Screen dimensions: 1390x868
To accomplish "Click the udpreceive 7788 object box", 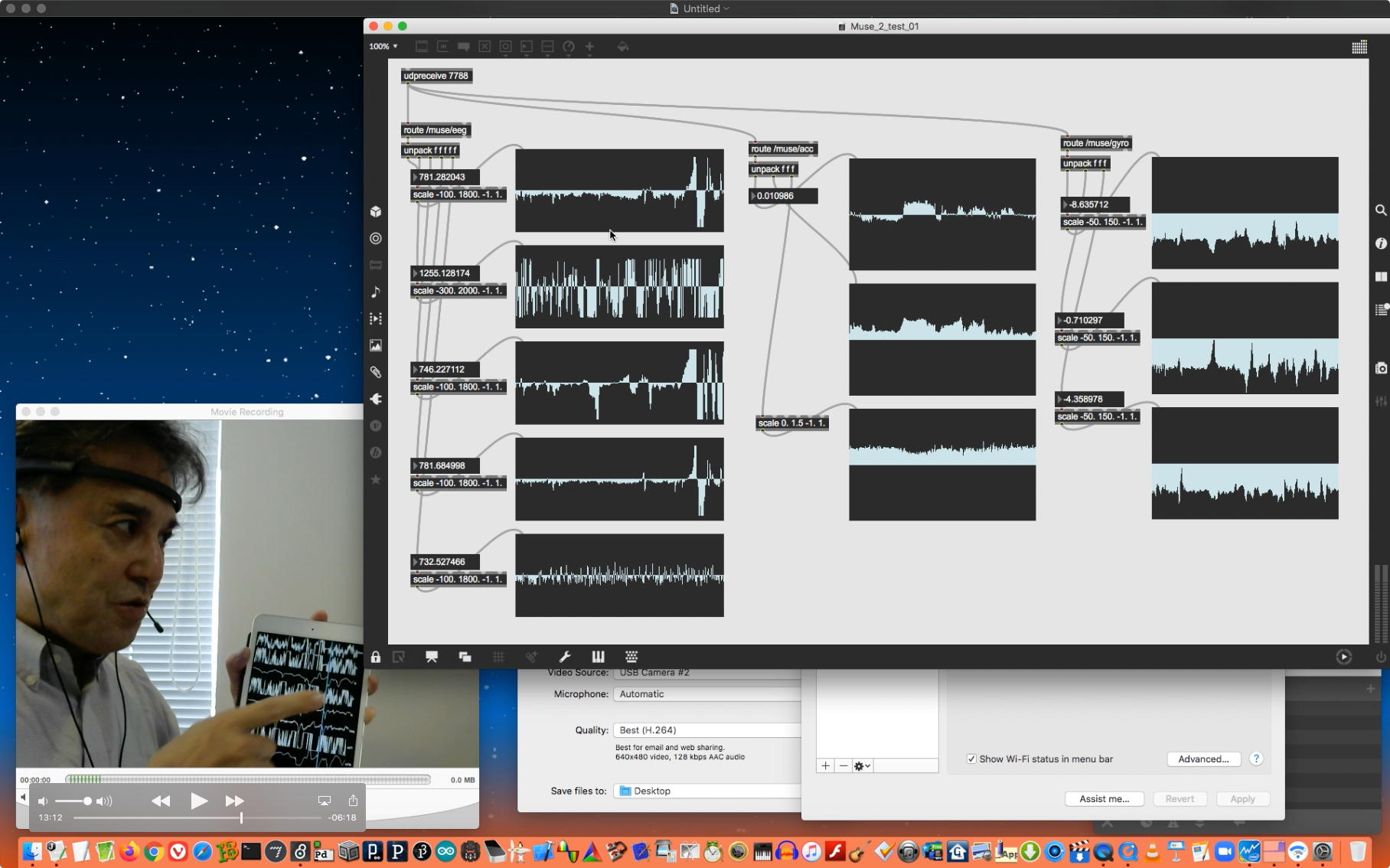I will (436, 76).
